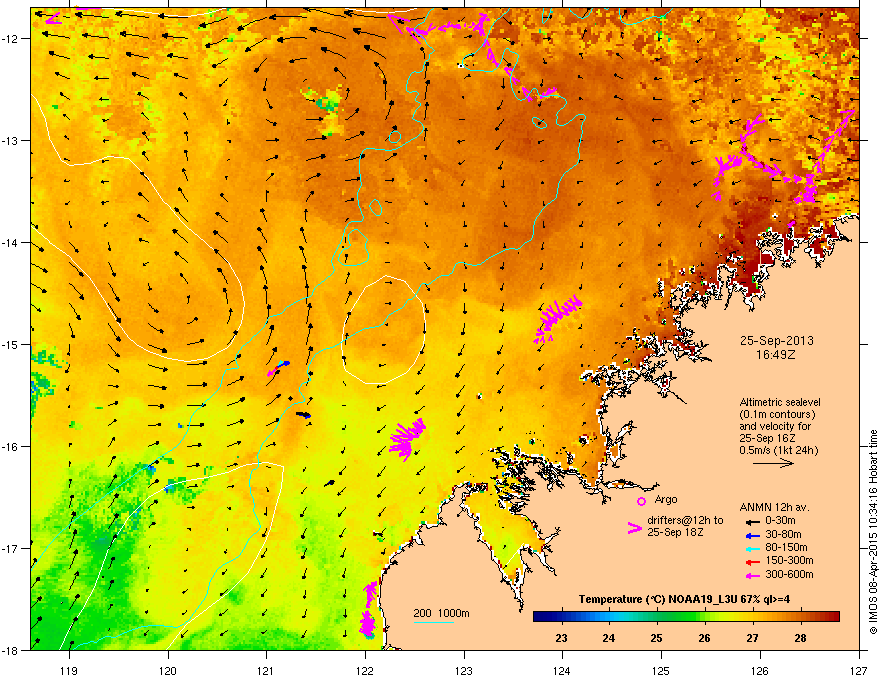
Task: Click the magenta drifter track near 16°S 122.5°E
Action: tap(408, 438)
